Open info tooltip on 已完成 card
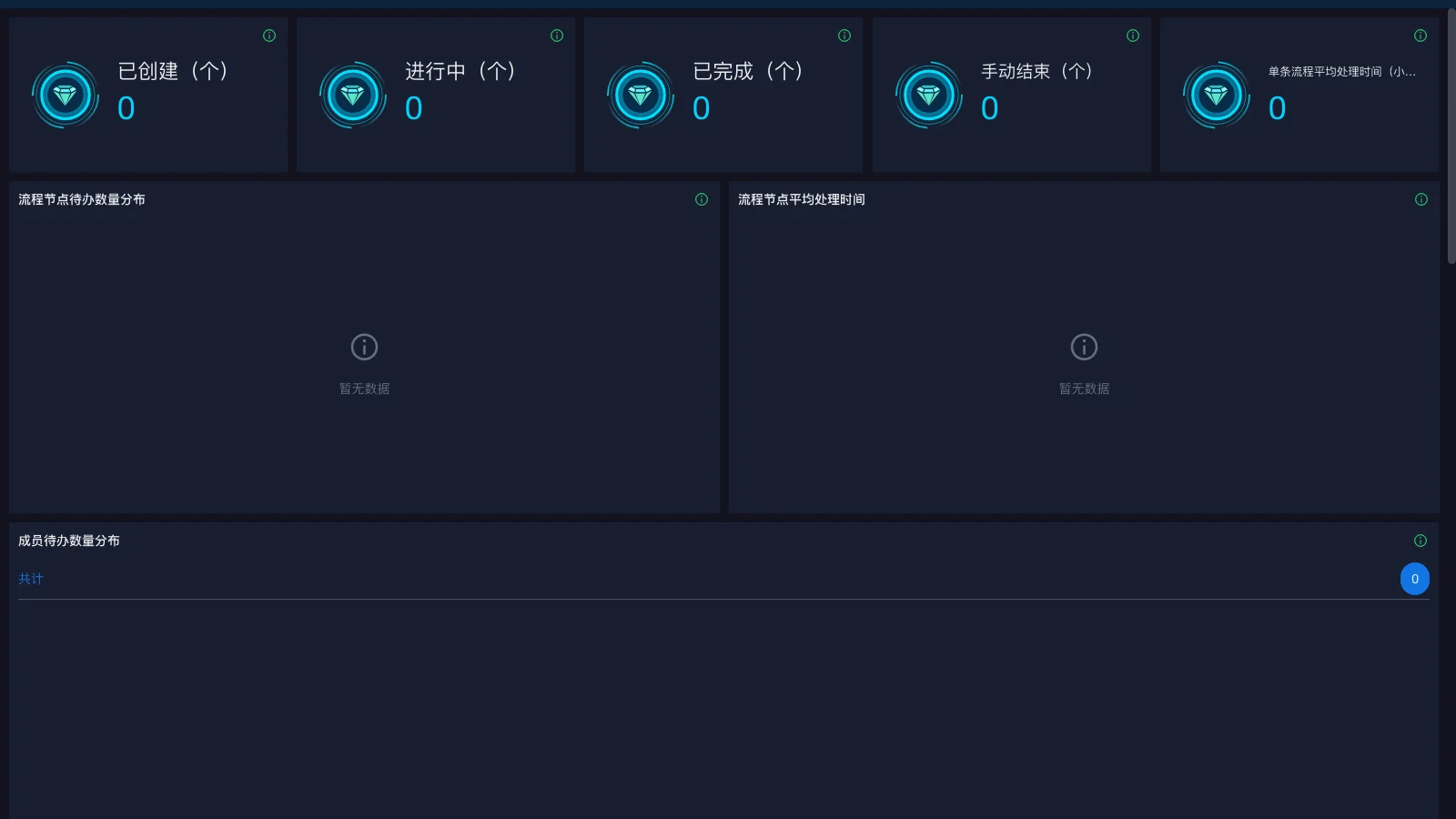The width and height of the screenshot is (1456, 819). tap(844, 35)
